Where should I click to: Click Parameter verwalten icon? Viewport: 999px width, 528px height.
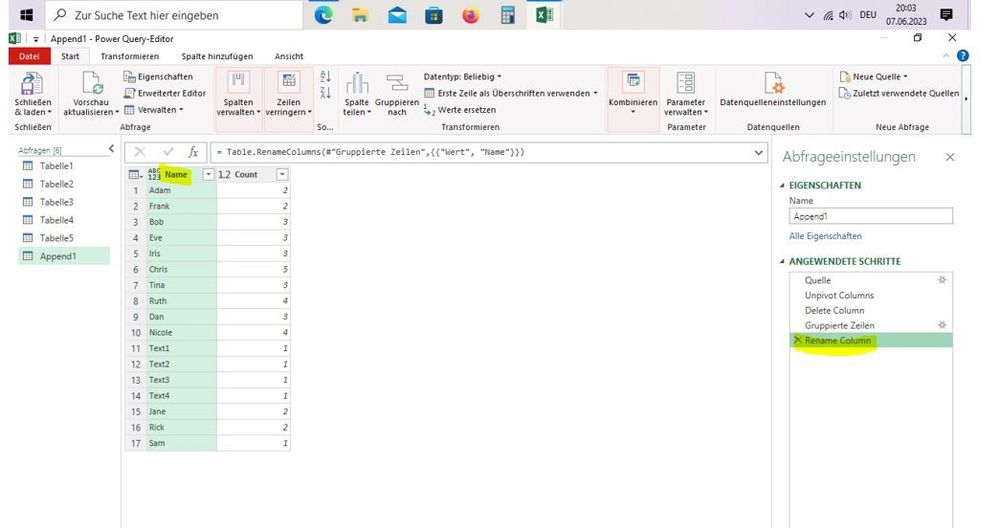686,83
